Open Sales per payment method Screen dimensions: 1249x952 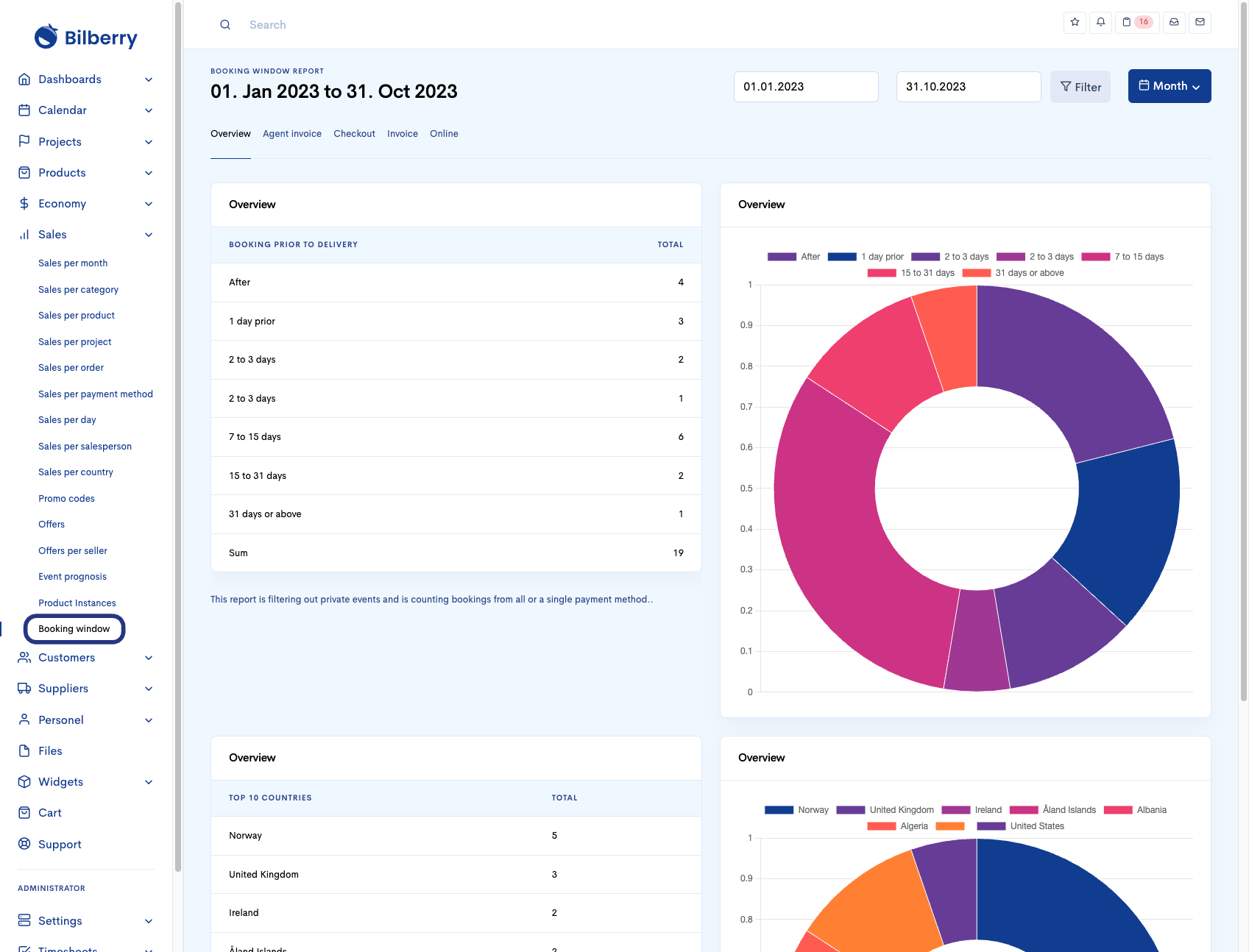96,394
